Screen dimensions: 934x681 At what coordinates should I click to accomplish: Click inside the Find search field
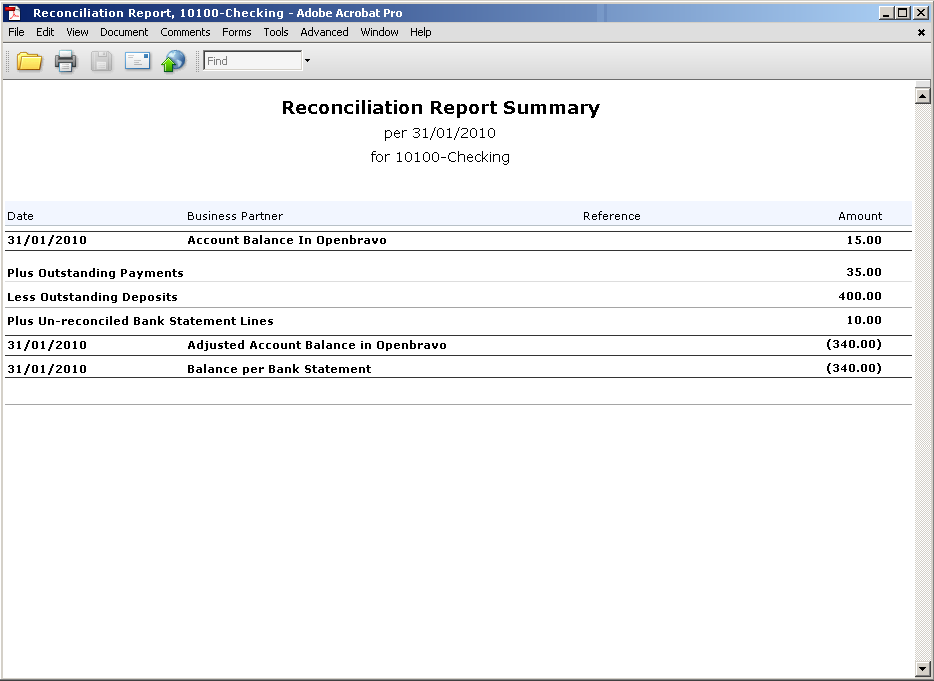pyautogui.click(x=252, y=61)
